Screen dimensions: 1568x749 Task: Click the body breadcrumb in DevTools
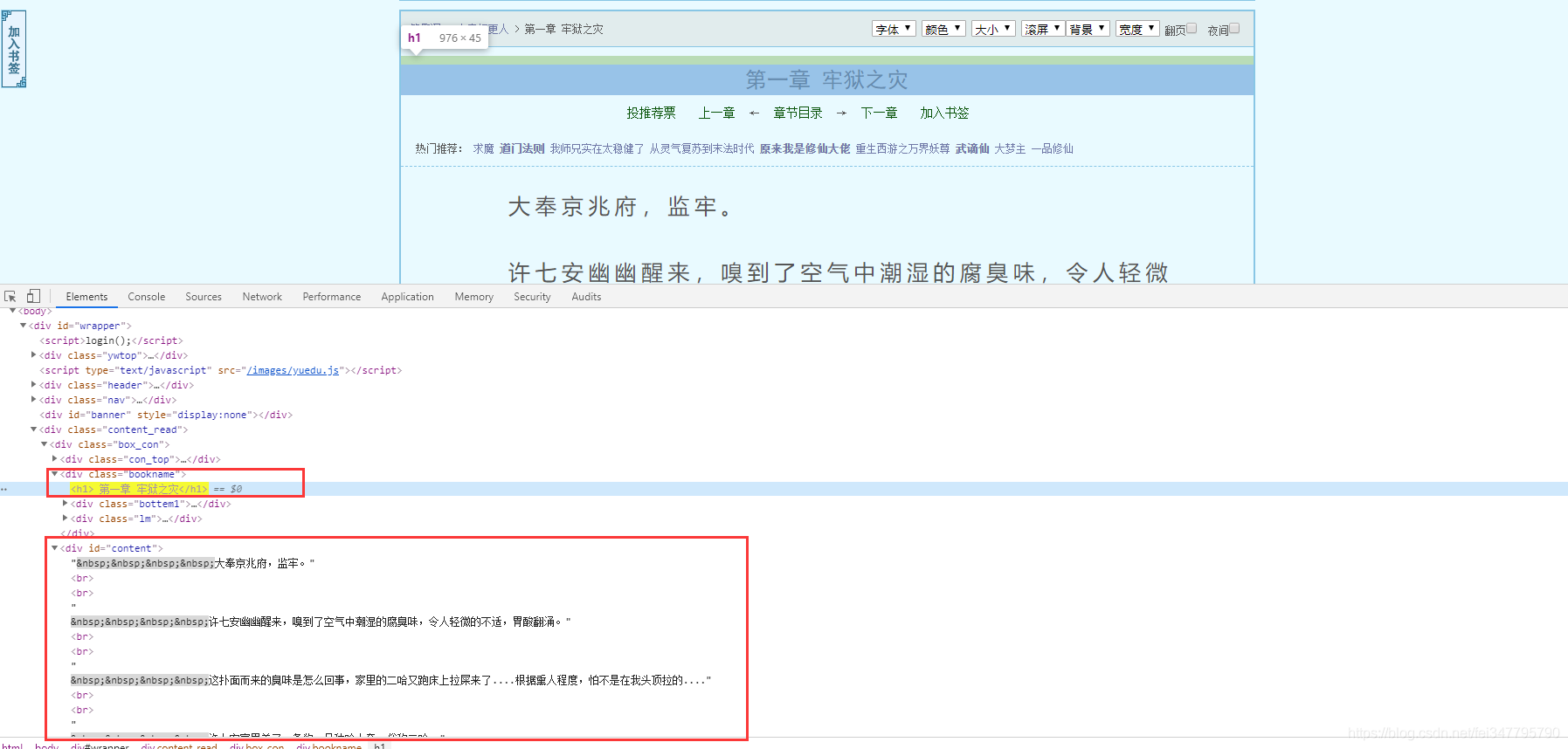click(x=47, y=746)
